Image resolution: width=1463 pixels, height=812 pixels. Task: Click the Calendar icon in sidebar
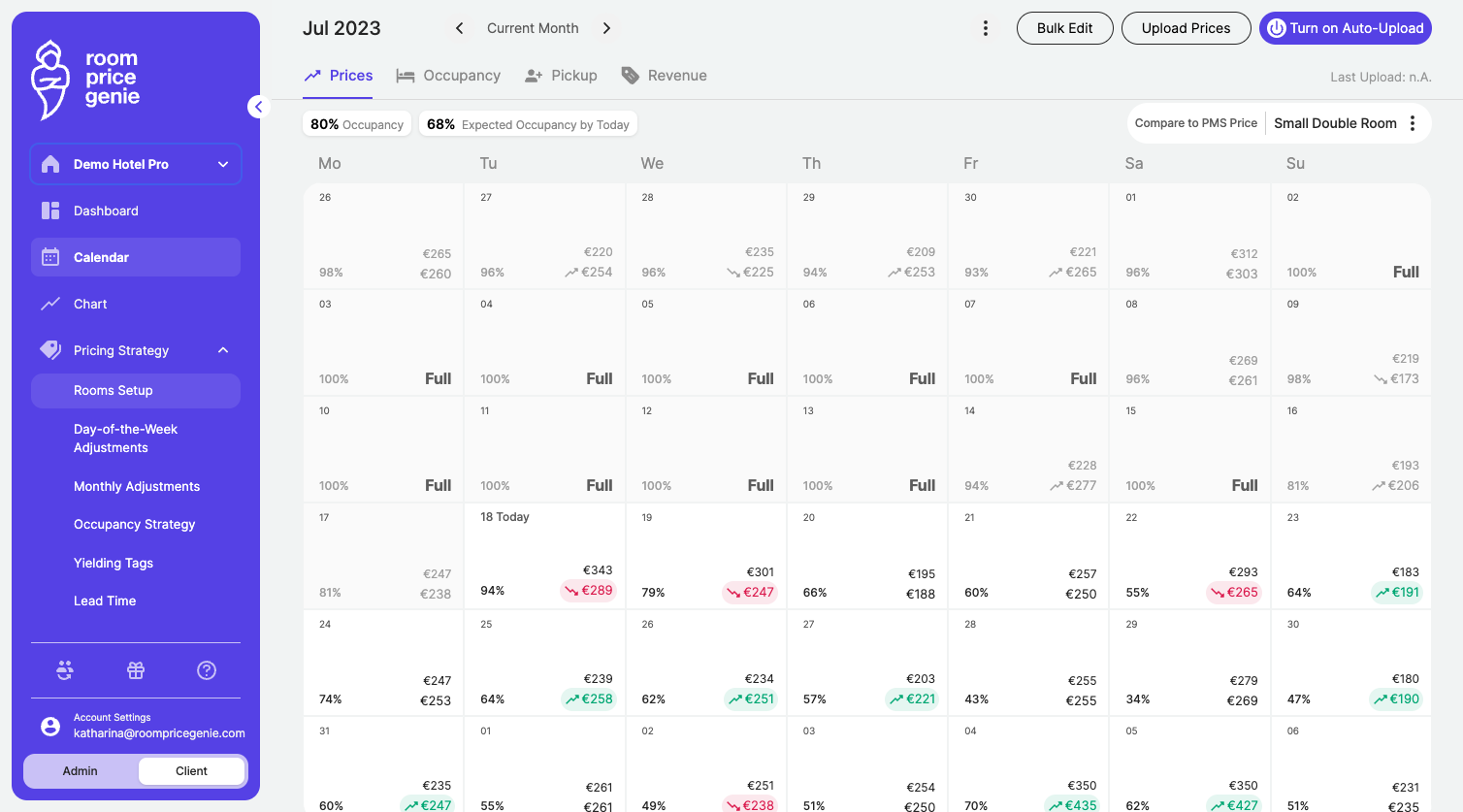point(50,257)
